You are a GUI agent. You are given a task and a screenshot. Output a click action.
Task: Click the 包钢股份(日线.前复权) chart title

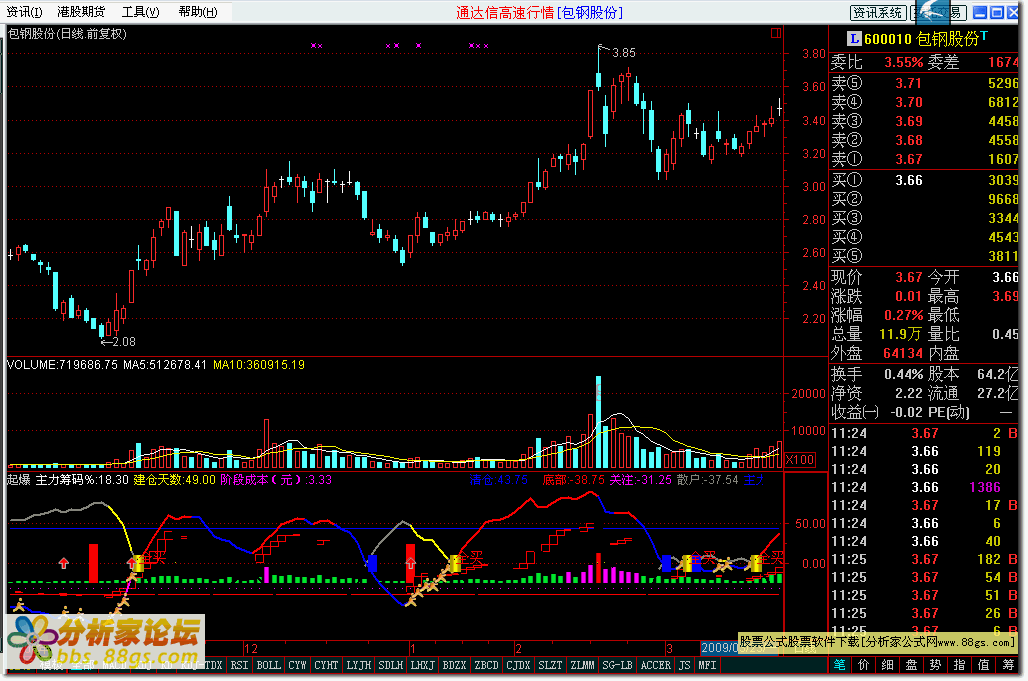click(x=68, y=34)
